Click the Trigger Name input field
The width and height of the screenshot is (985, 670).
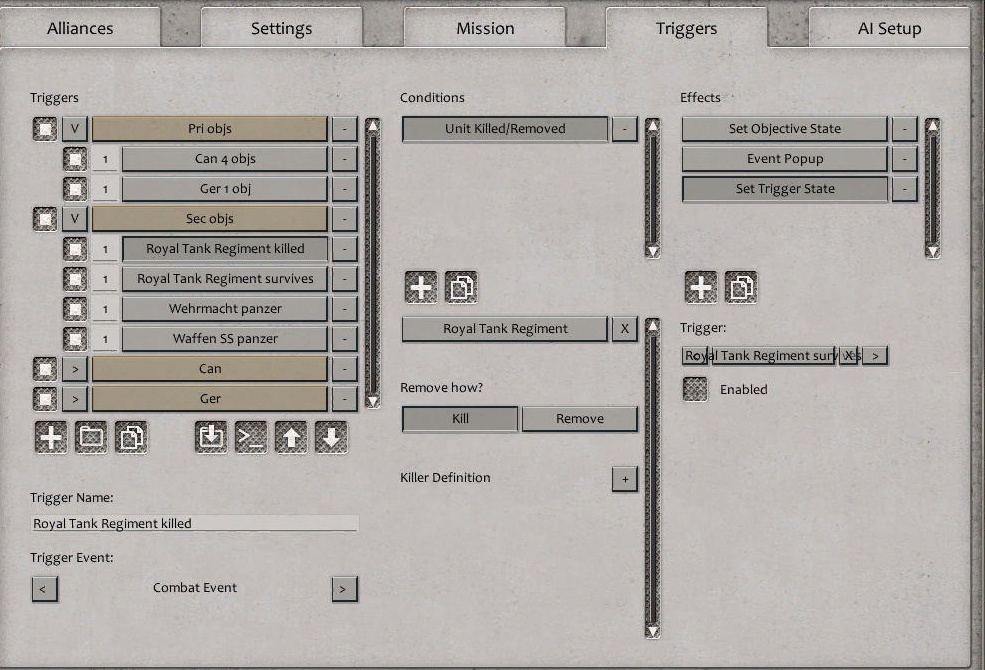click(195, 523)
